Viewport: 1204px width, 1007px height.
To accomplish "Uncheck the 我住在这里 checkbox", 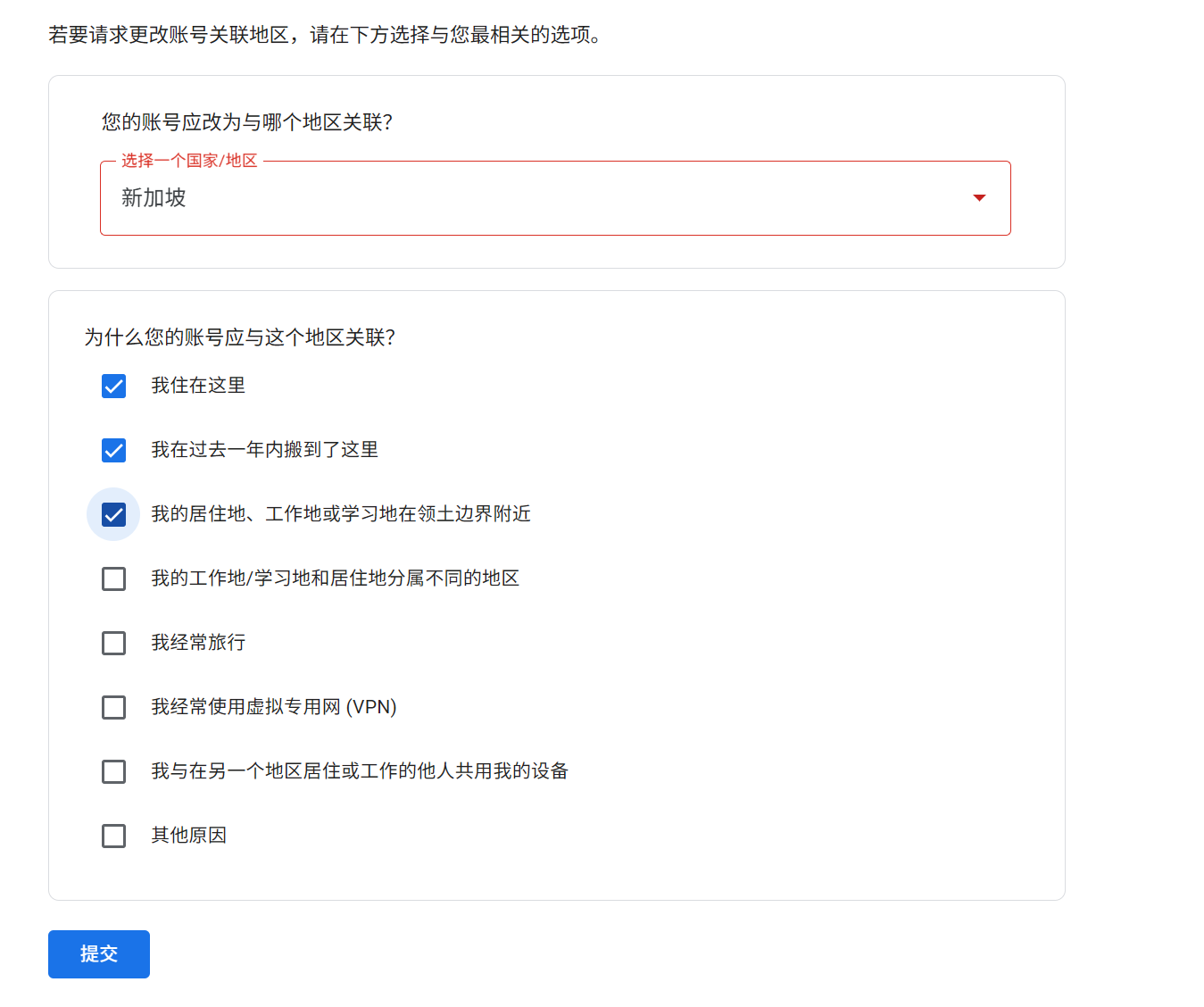I will 113,386.
